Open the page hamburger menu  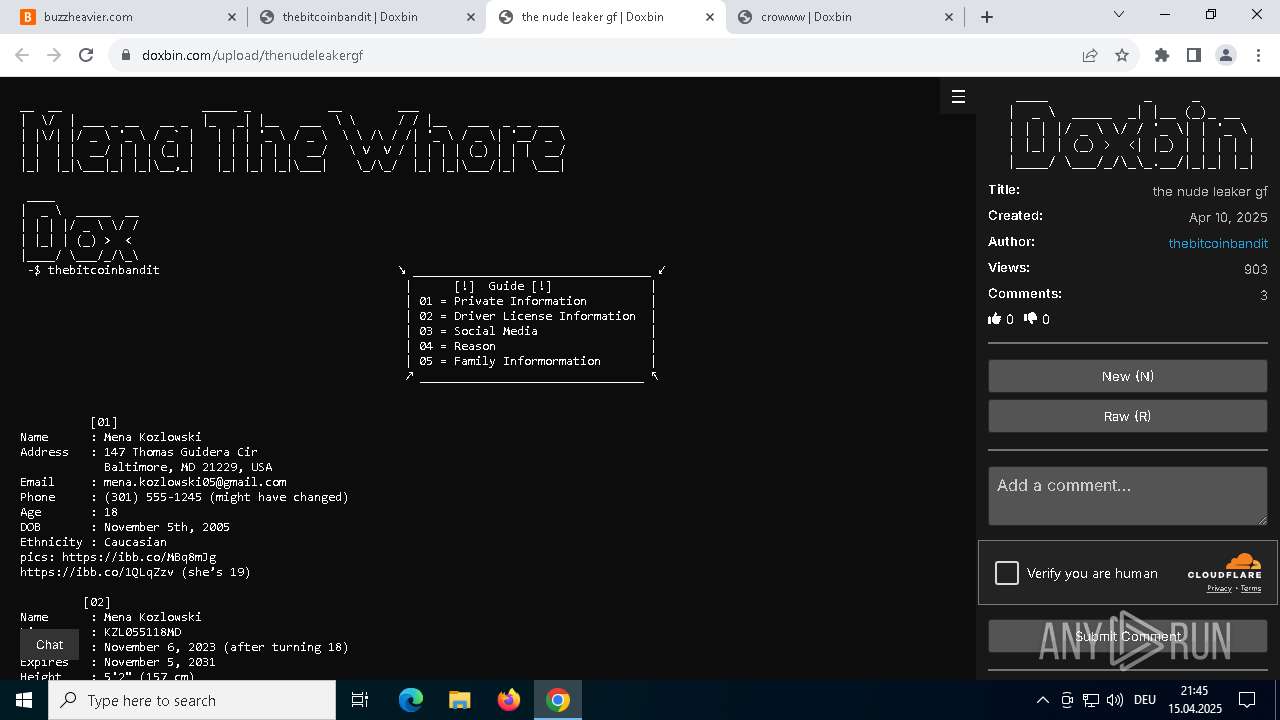(x=958, y=97)
